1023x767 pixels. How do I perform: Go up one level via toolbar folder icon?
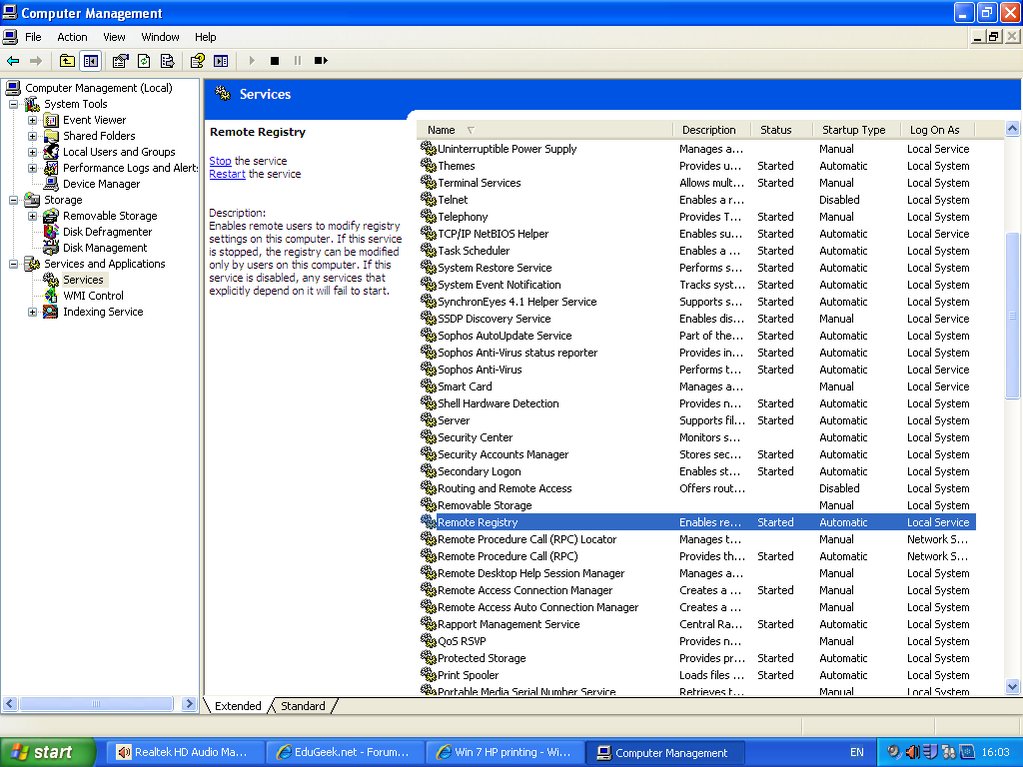67,61
